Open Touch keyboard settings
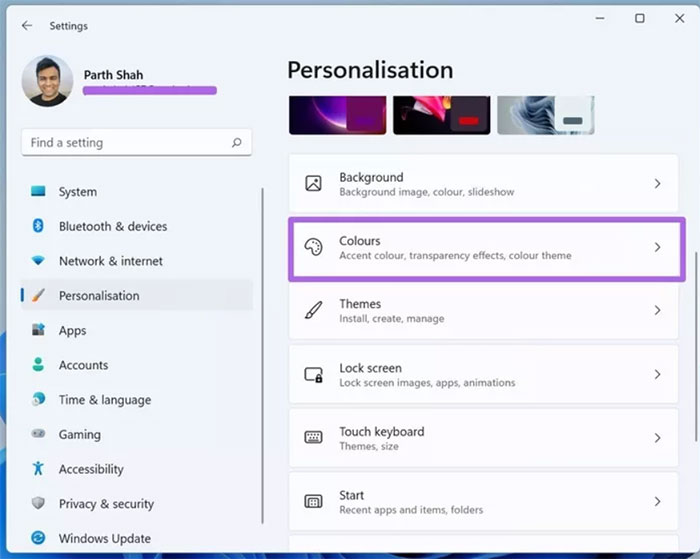The width and height of the screenshot is (700, 559). 381,438
